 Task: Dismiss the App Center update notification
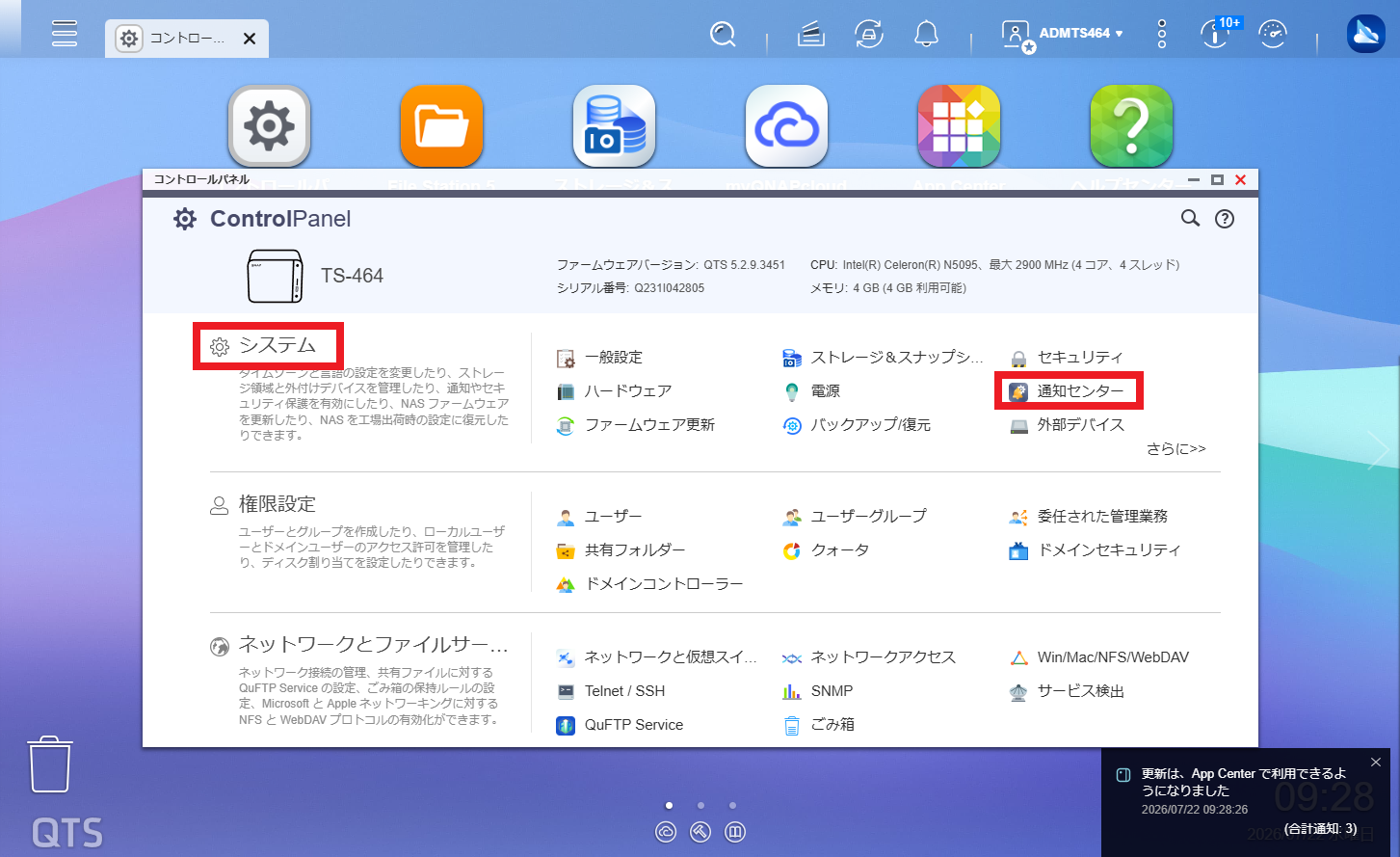[x=1376, y=763]
